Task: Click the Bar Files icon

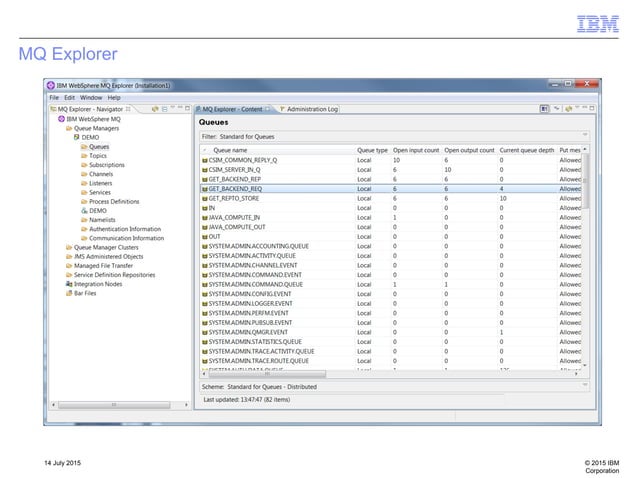Action: [69, 293]
